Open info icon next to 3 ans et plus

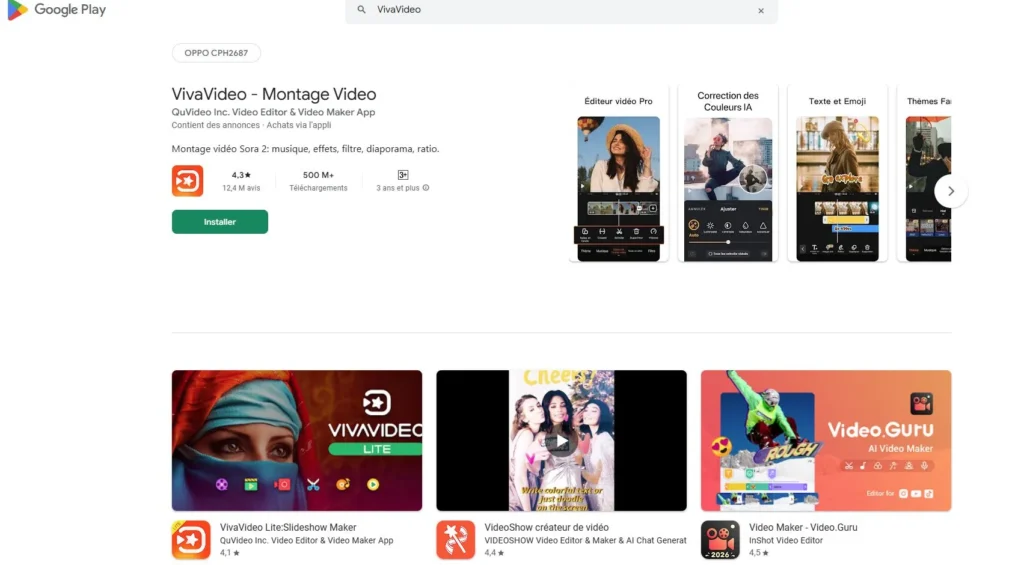pyautogui.click(x=426, y=188)
